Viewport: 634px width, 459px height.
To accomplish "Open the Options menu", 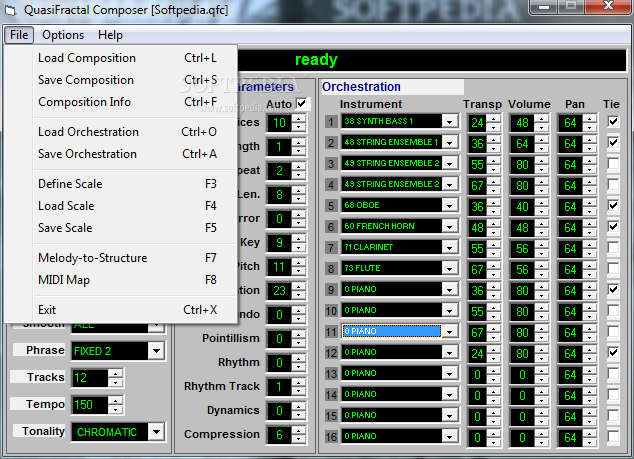I will coord(63,35).
